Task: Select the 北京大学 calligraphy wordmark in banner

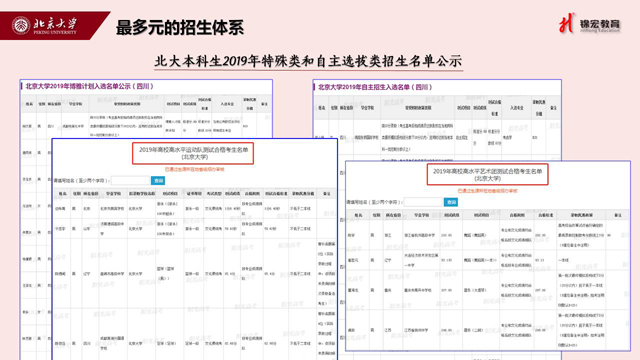Action: tap(55, 24)
